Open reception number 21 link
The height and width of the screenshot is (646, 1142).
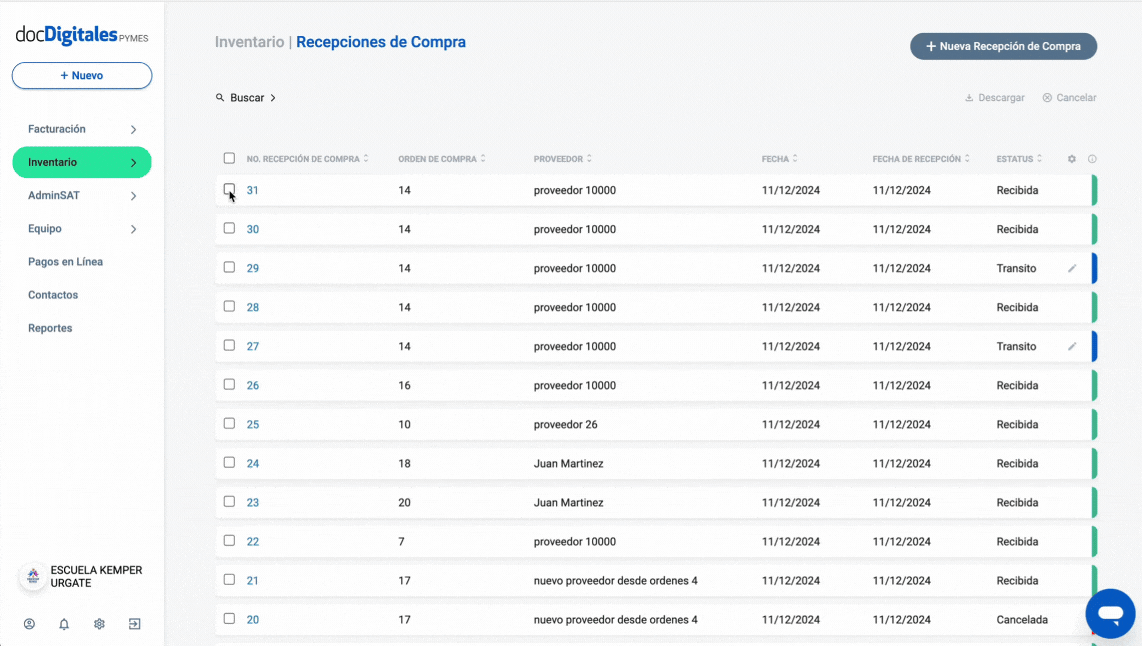click(x=253, y=580)
